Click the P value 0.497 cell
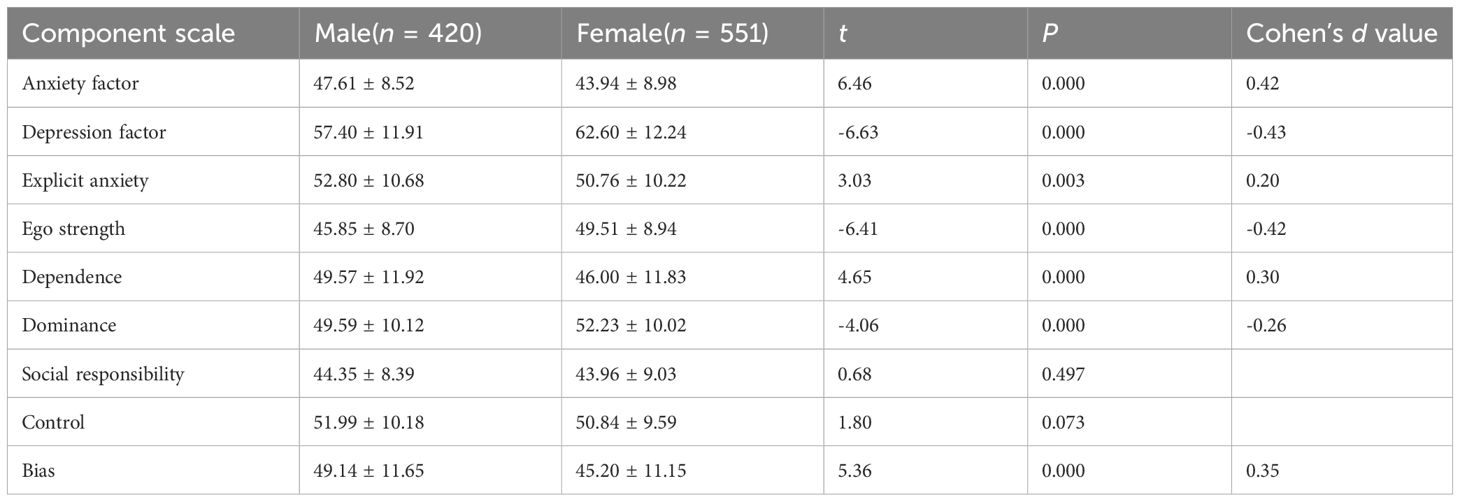 (x=1062, y=374)
